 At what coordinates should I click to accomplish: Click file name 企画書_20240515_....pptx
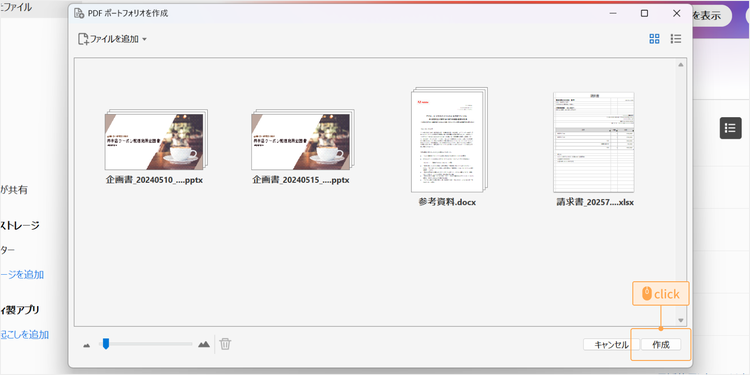pos(301,181)
